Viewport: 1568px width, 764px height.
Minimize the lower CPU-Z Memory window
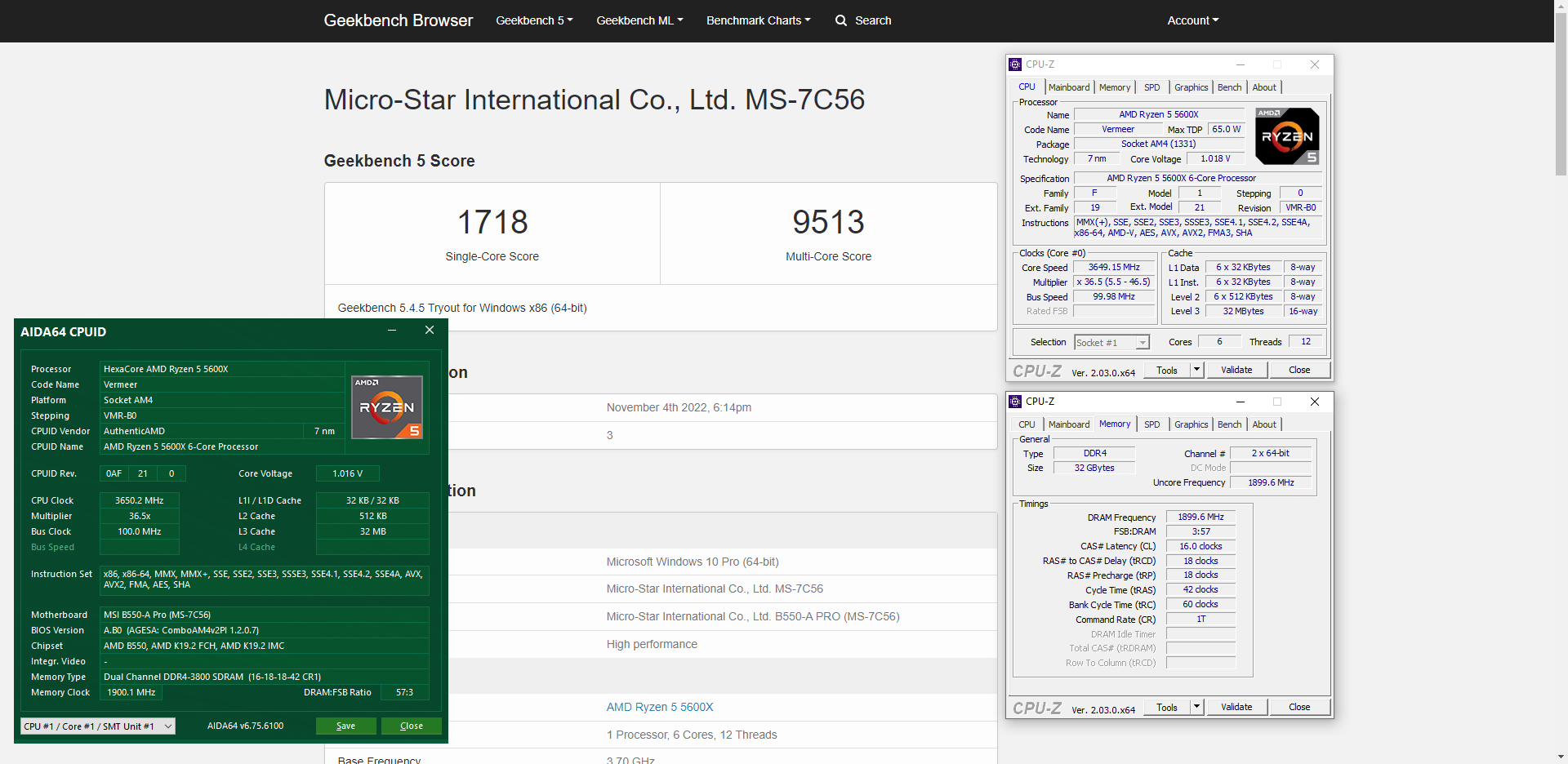click(x=1241, y=402)
